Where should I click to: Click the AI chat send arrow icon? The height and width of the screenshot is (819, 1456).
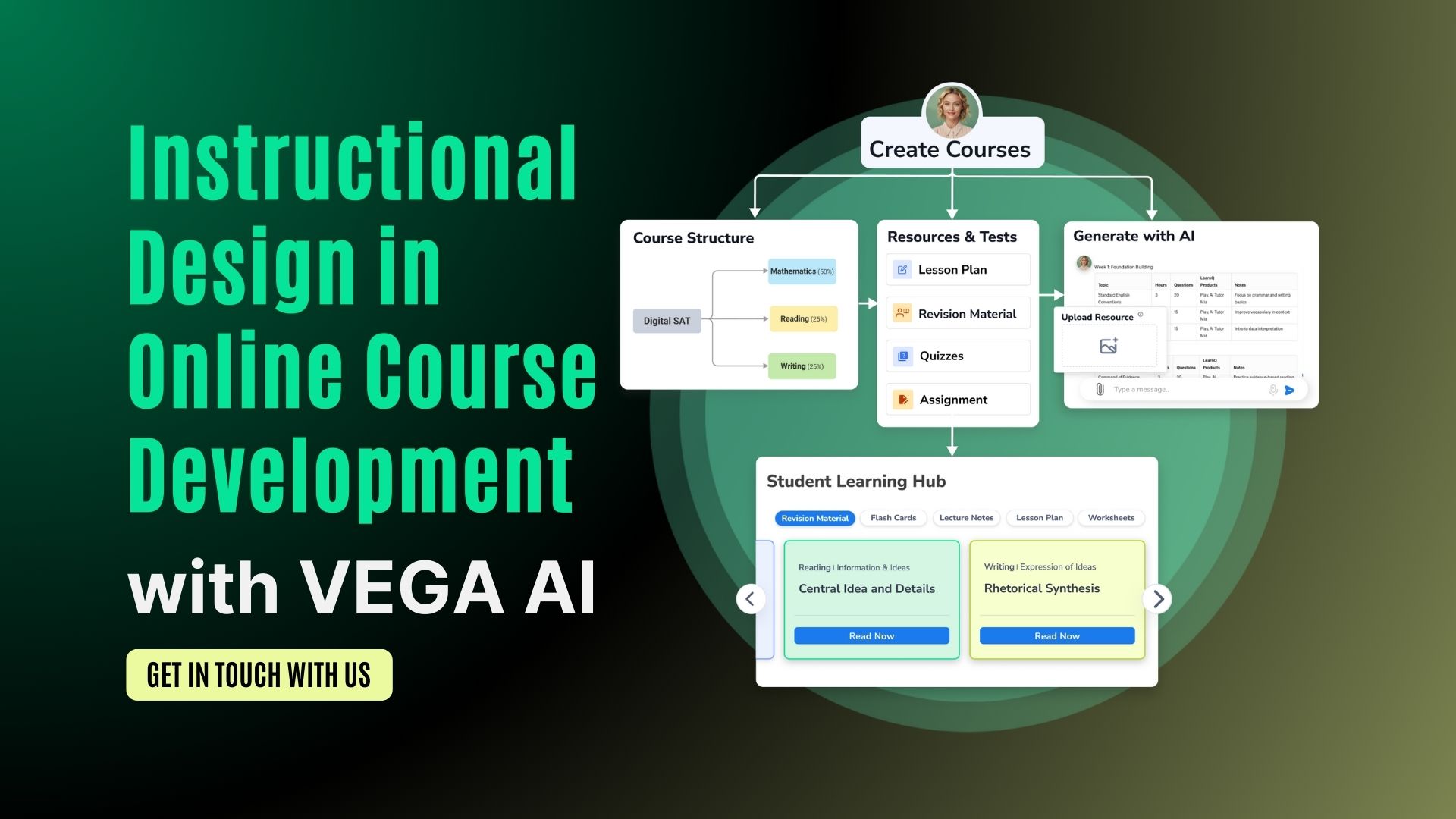click(1290, 390)
